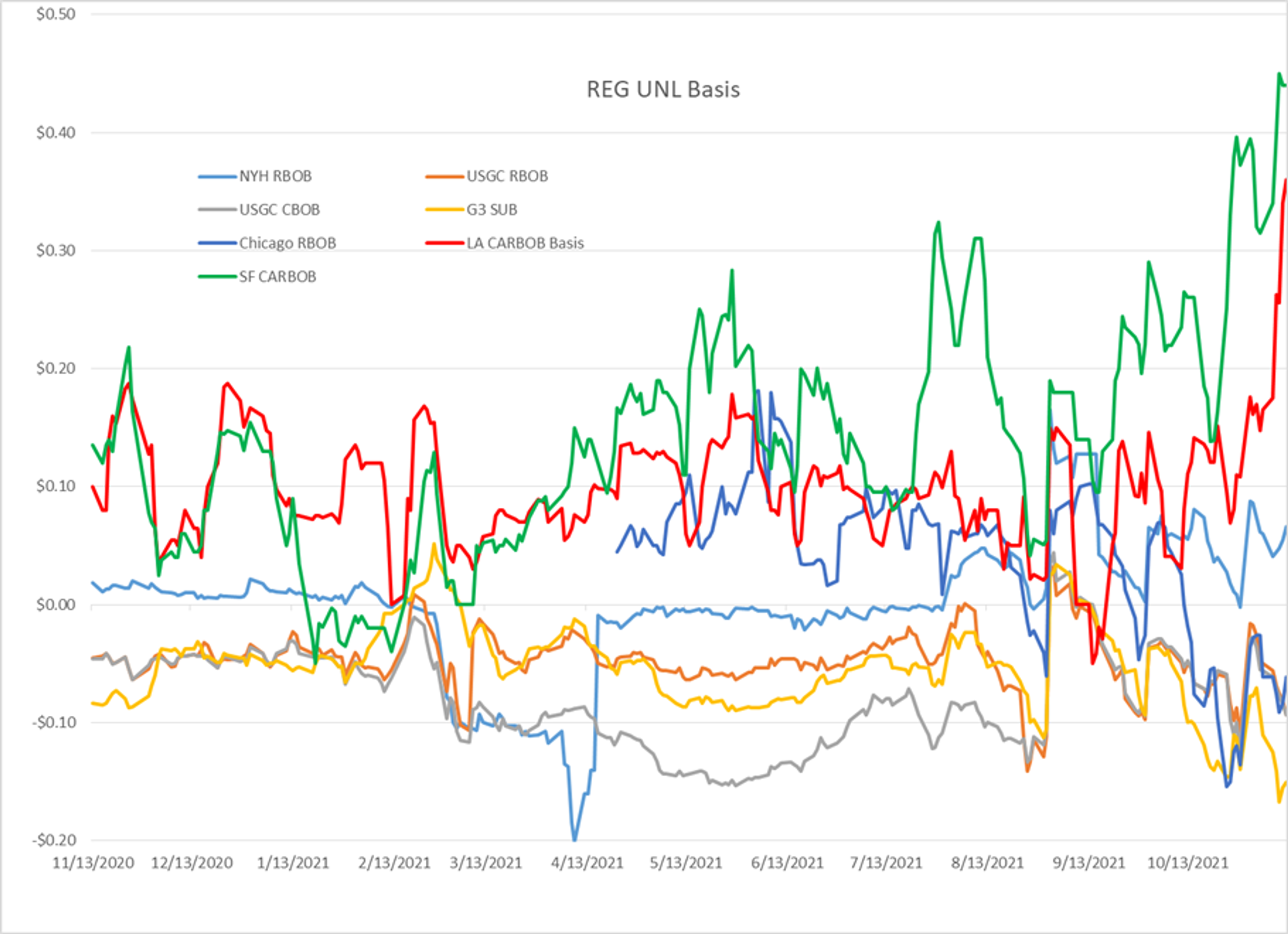Click the NYH RBOB legend label

275,177
